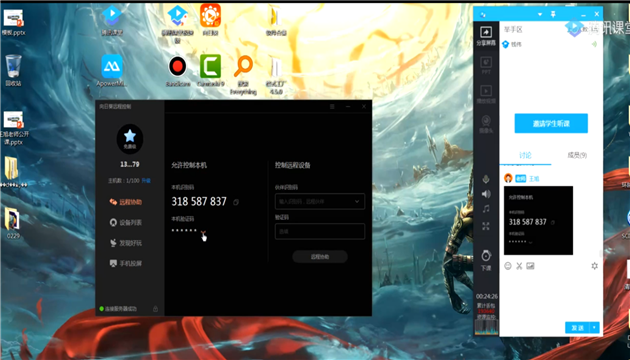Copy the local ID 318 587 837
Viewport: 630px width, 360px height.
[x=236, y=202]
